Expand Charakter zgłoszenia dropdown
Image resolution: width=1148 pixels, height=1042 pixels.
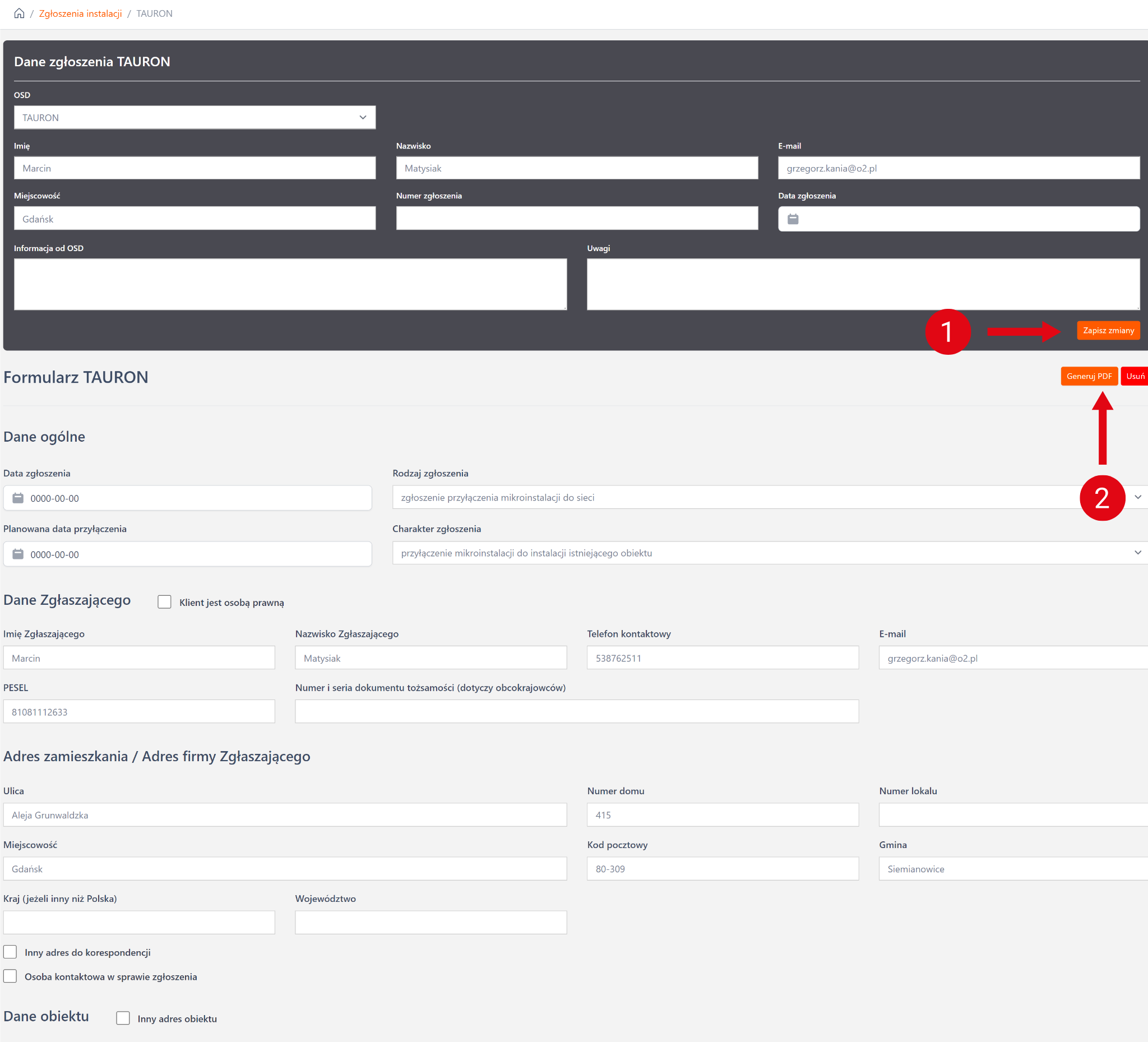coord(769,553)
